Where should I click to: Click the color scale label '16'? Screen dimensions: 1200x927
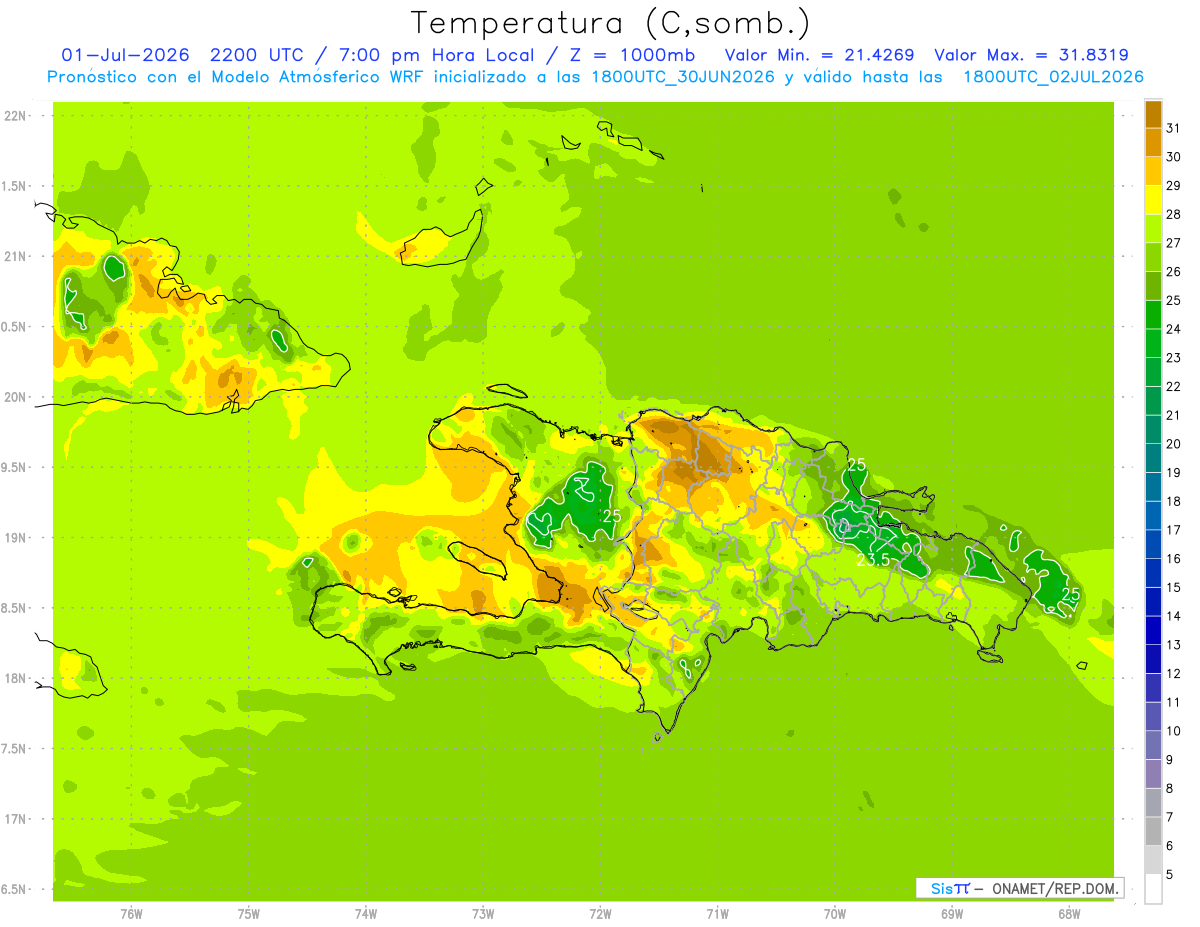pyautogui.click(x=1173, y=559)
